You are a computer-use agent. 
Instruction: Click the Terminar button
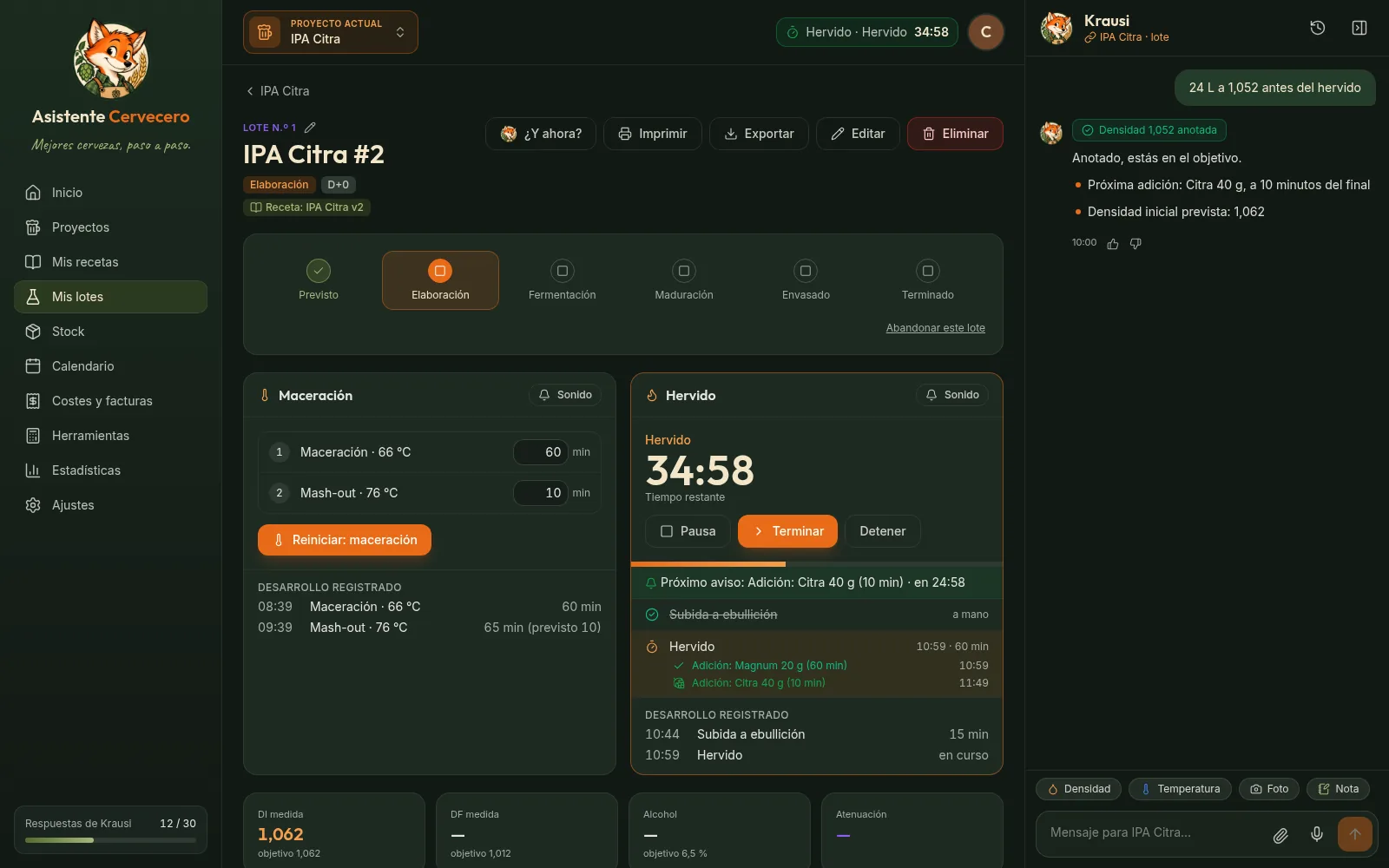[787, 531]
